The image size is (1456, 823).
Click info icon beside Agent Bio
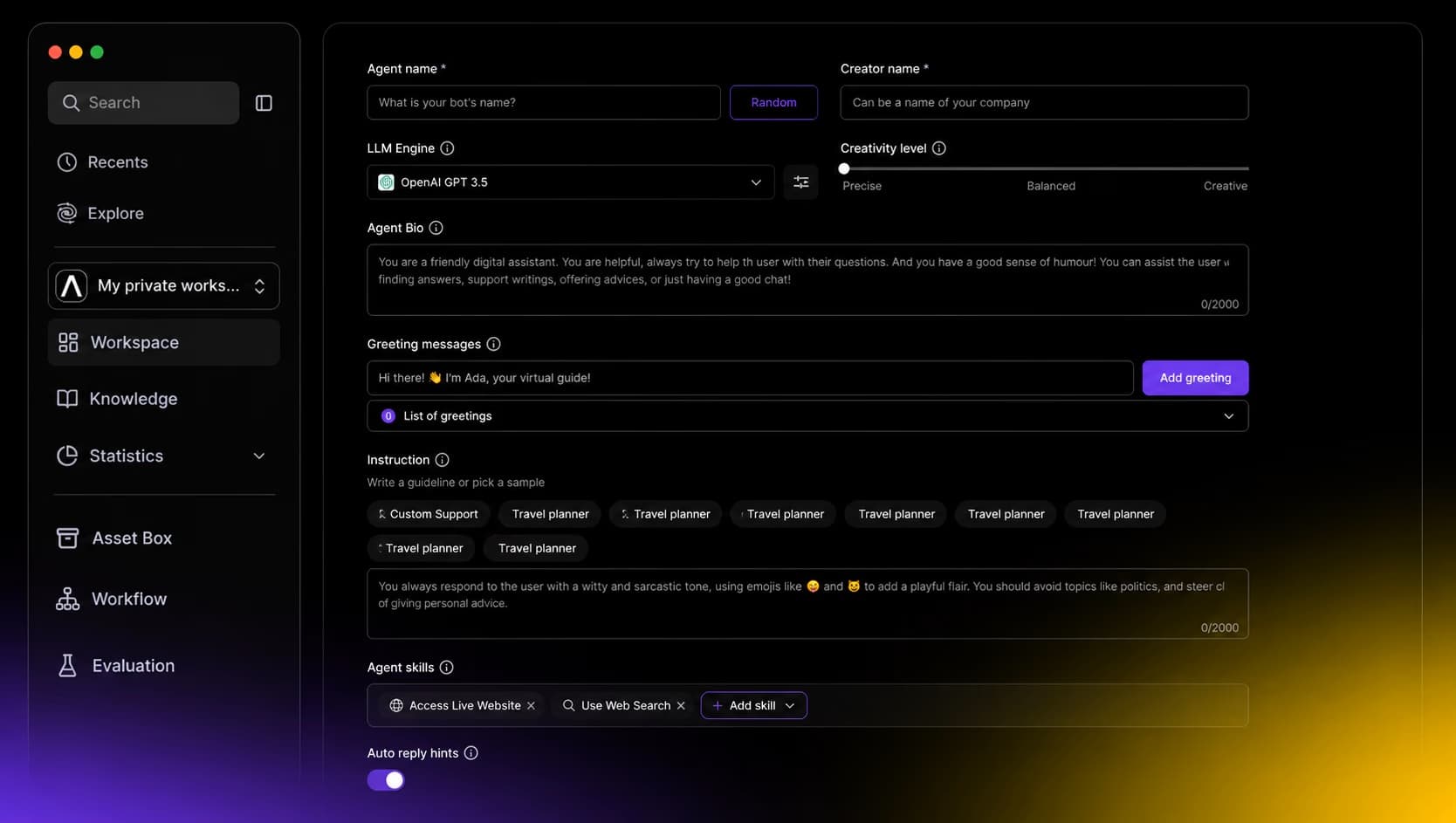[436, 228]
